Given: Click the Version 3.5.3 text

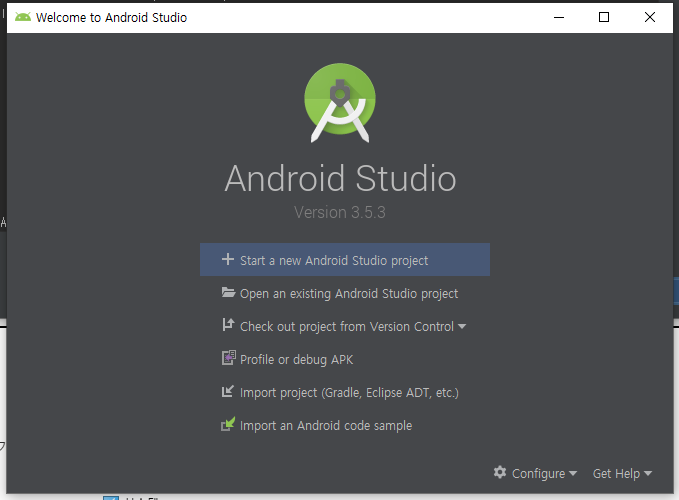Looking at the screenshot, I should (x=340, y=213).
